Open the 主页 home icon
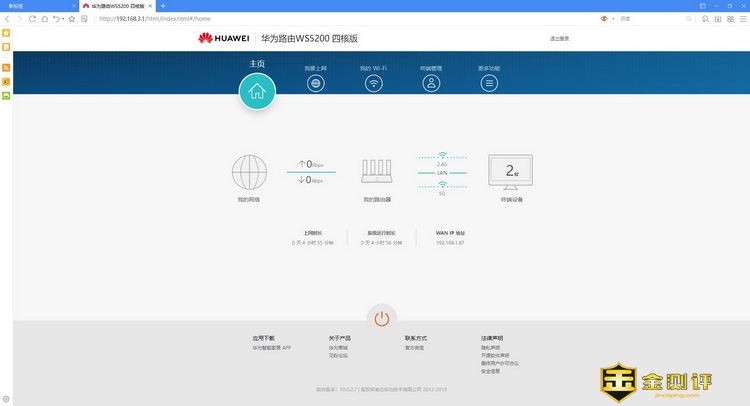 (257, 91)
